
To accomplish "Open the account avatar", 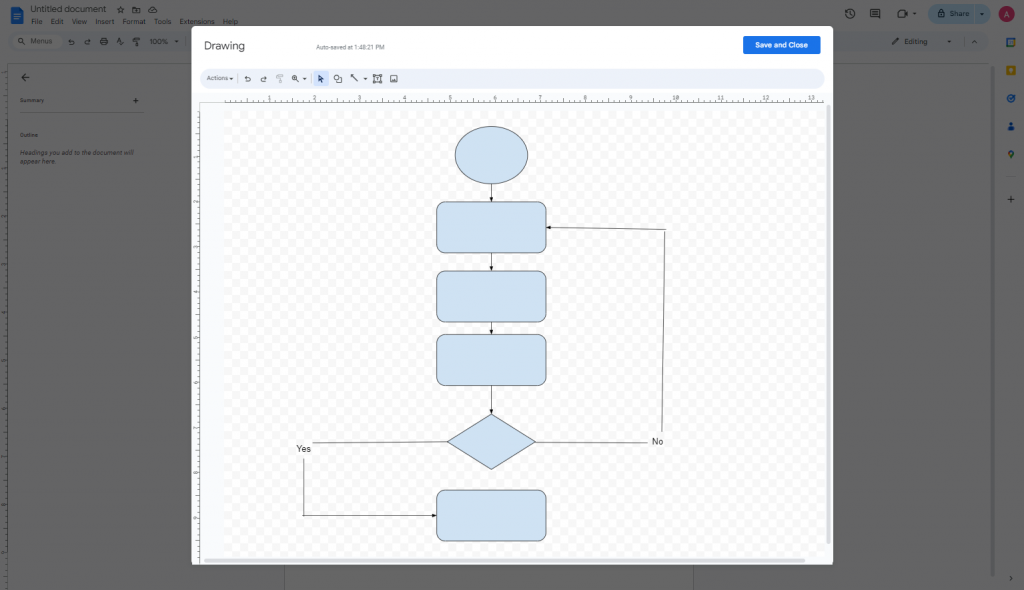I will (x=1006, y=14).
